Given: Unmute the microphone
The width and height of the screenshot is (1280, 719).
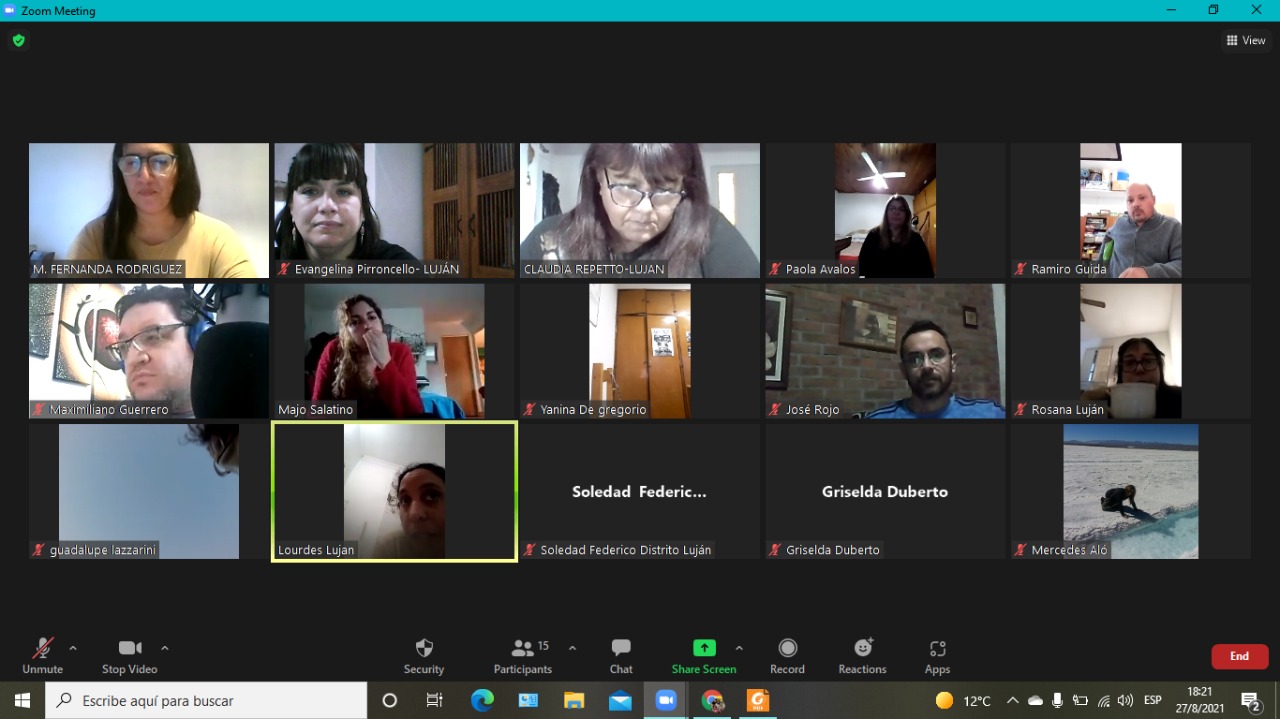Looking at the screenshot, I should point(42,656).
